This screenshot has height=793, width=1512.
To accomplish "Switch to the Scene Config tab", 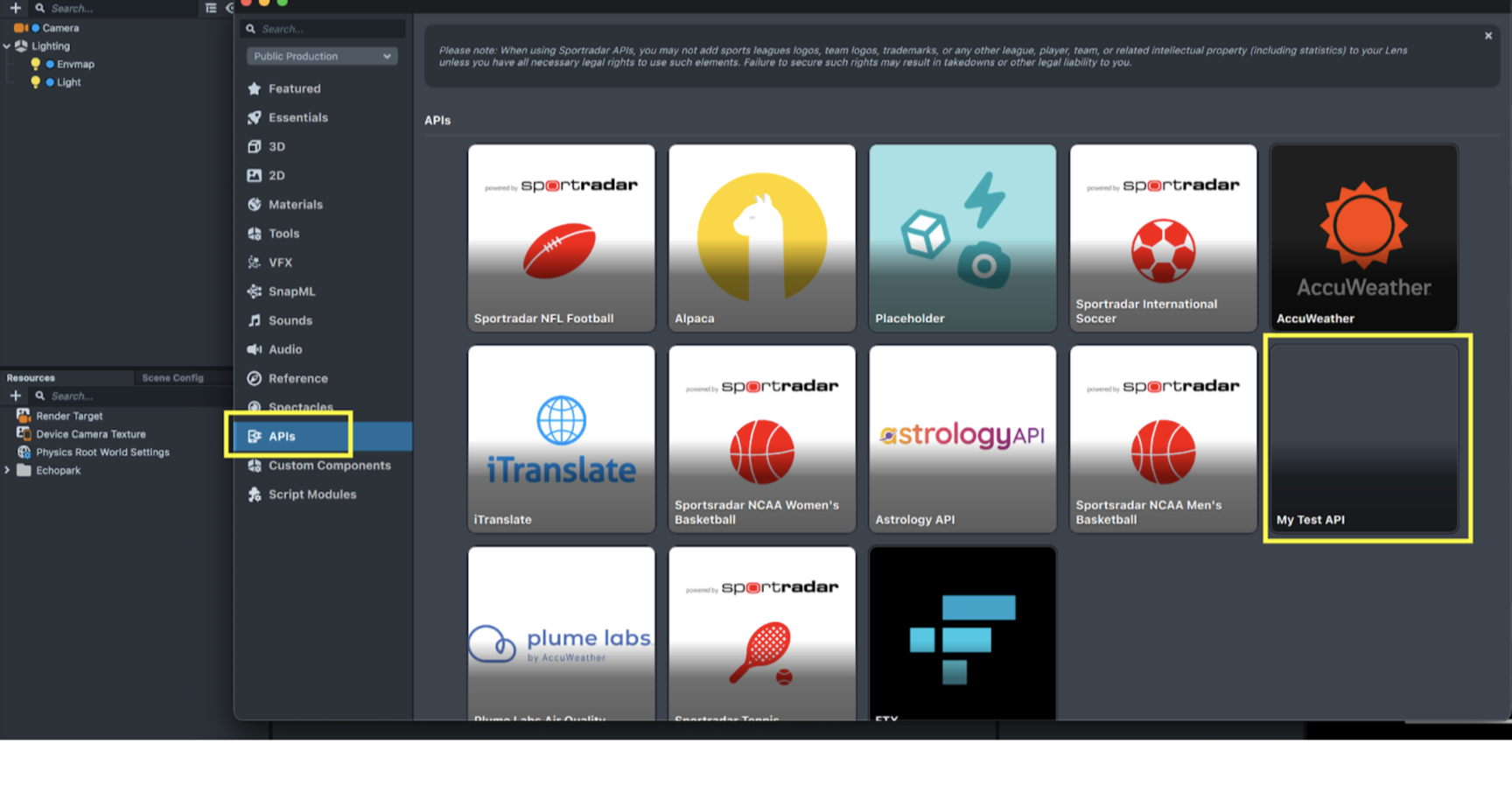I will click(172, 377).
